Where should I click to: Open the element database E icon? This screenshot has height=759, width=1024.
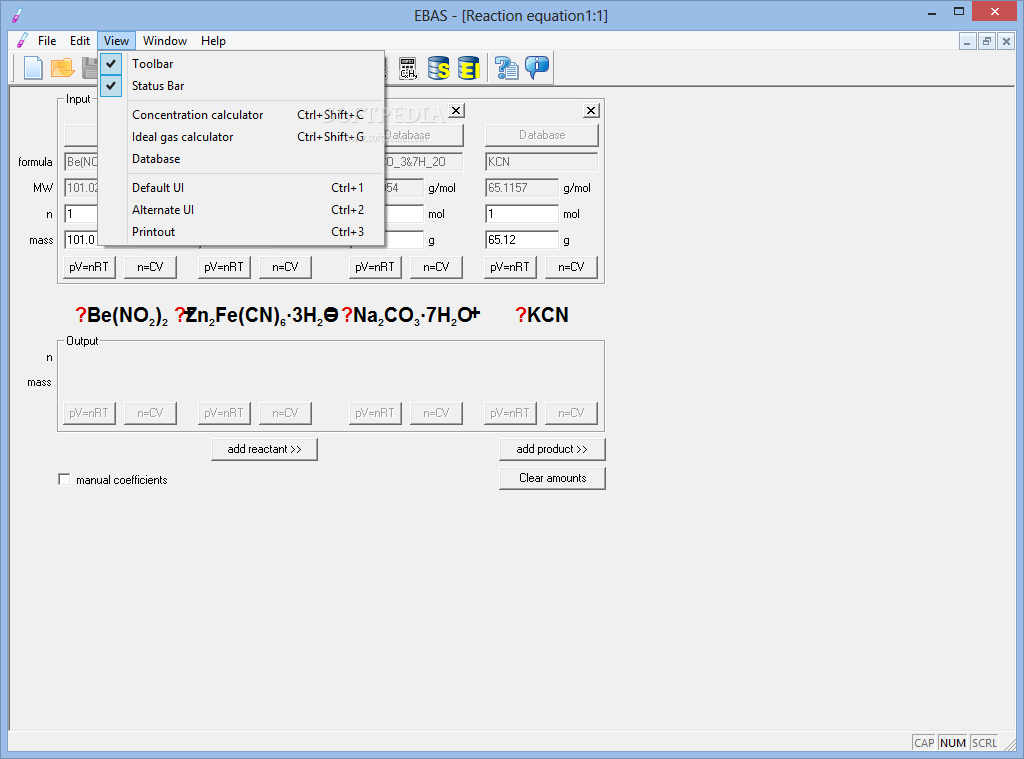[x=469, y=67]
